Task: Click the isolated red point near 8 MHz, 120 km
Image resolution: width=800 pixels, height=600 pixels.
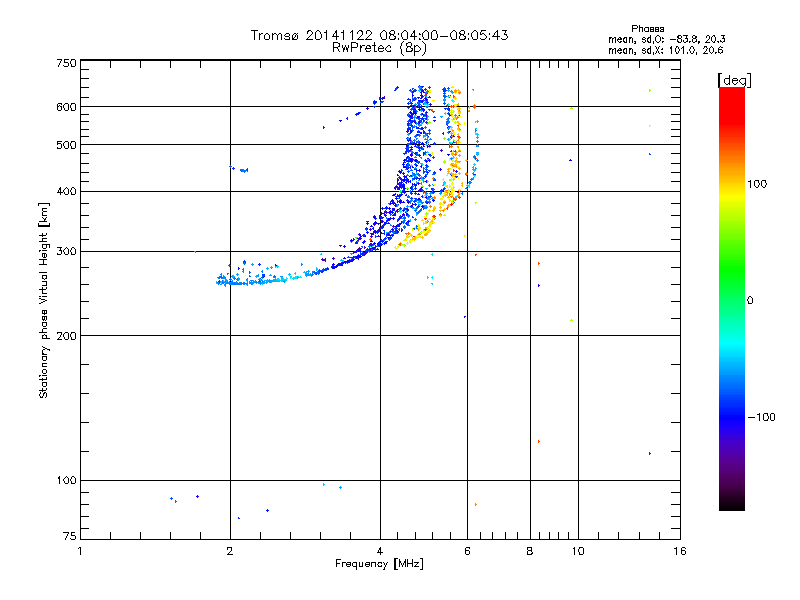Action: point(539,441)
